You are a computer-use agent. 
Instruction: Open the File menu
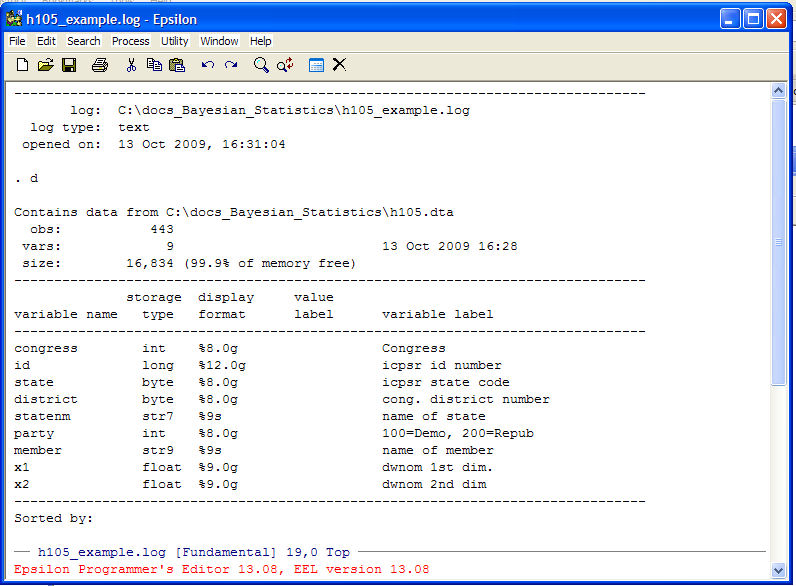(x=17, y=41)
